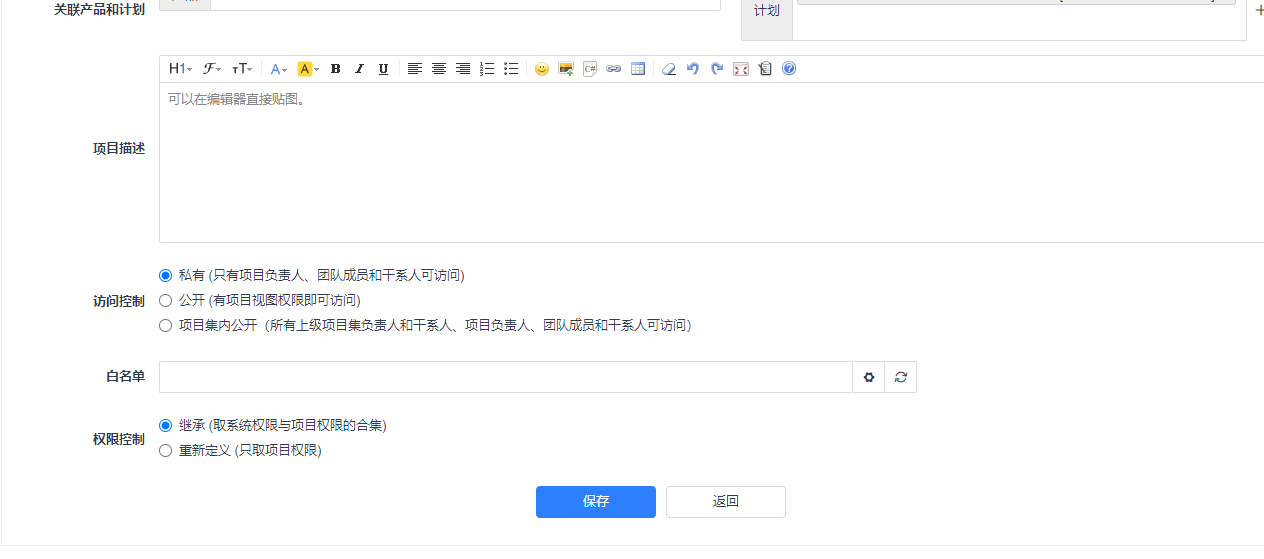The height and width of the screenshot is (559, 1264).
Task: Click the plus icon beside 计划
Action: tap(1258, 10)
